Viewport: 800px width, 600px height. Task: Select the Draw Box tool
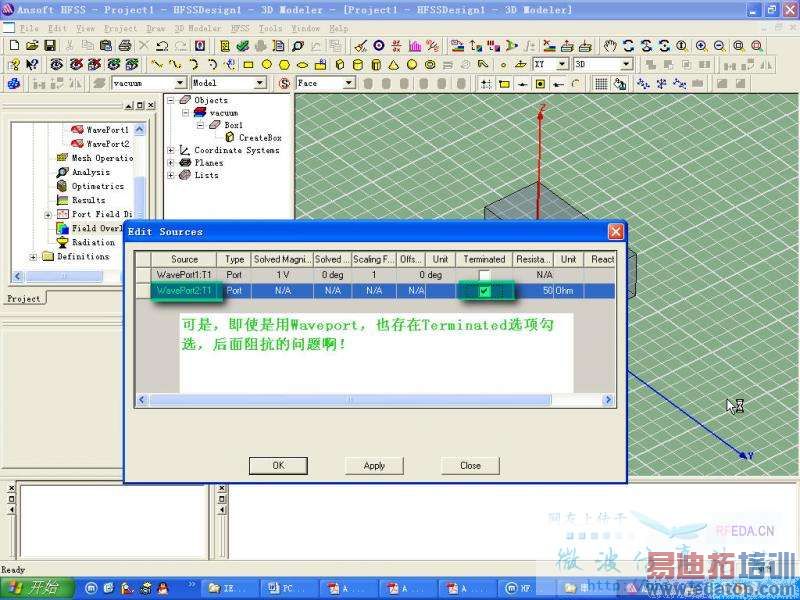click(x=340, y=65)
